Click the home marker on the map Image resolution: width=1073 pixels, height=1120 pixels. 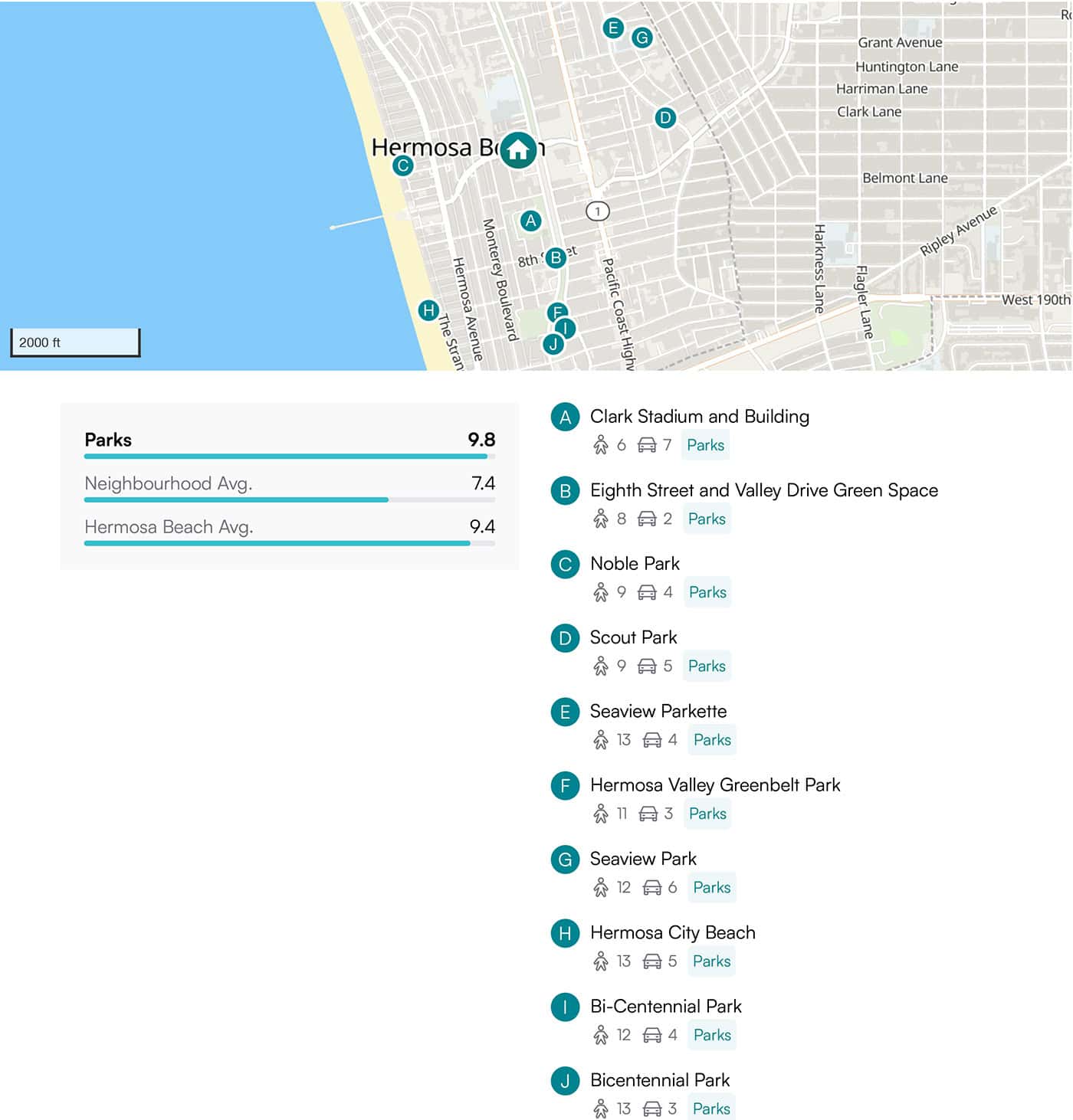(x=518, y=150)
